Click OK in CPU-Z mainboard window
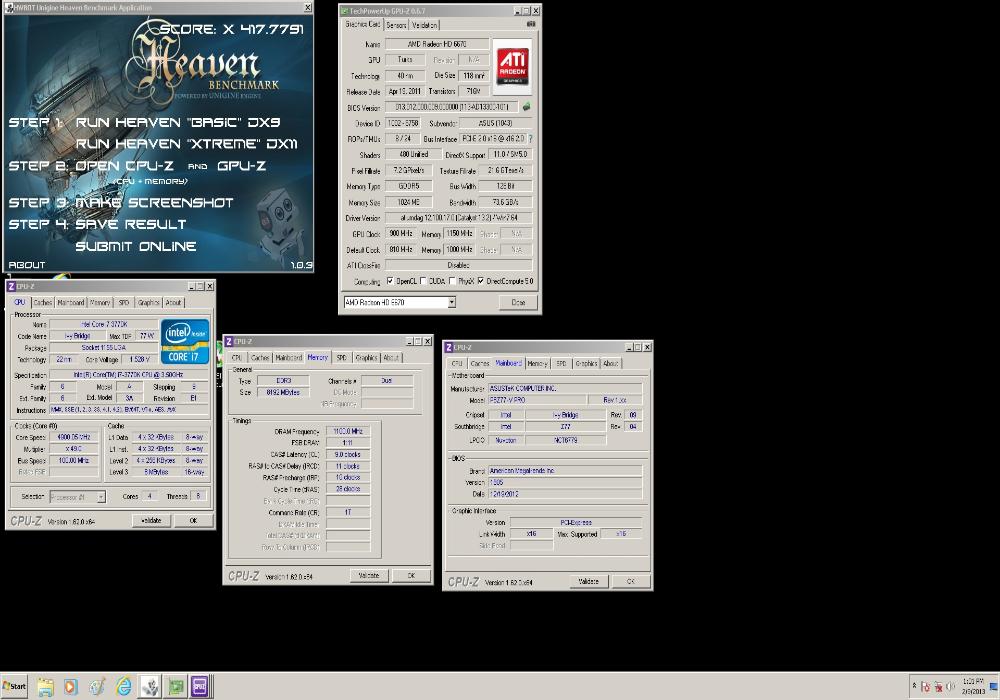Screen dimensions: 1000x700 point(631,581)
